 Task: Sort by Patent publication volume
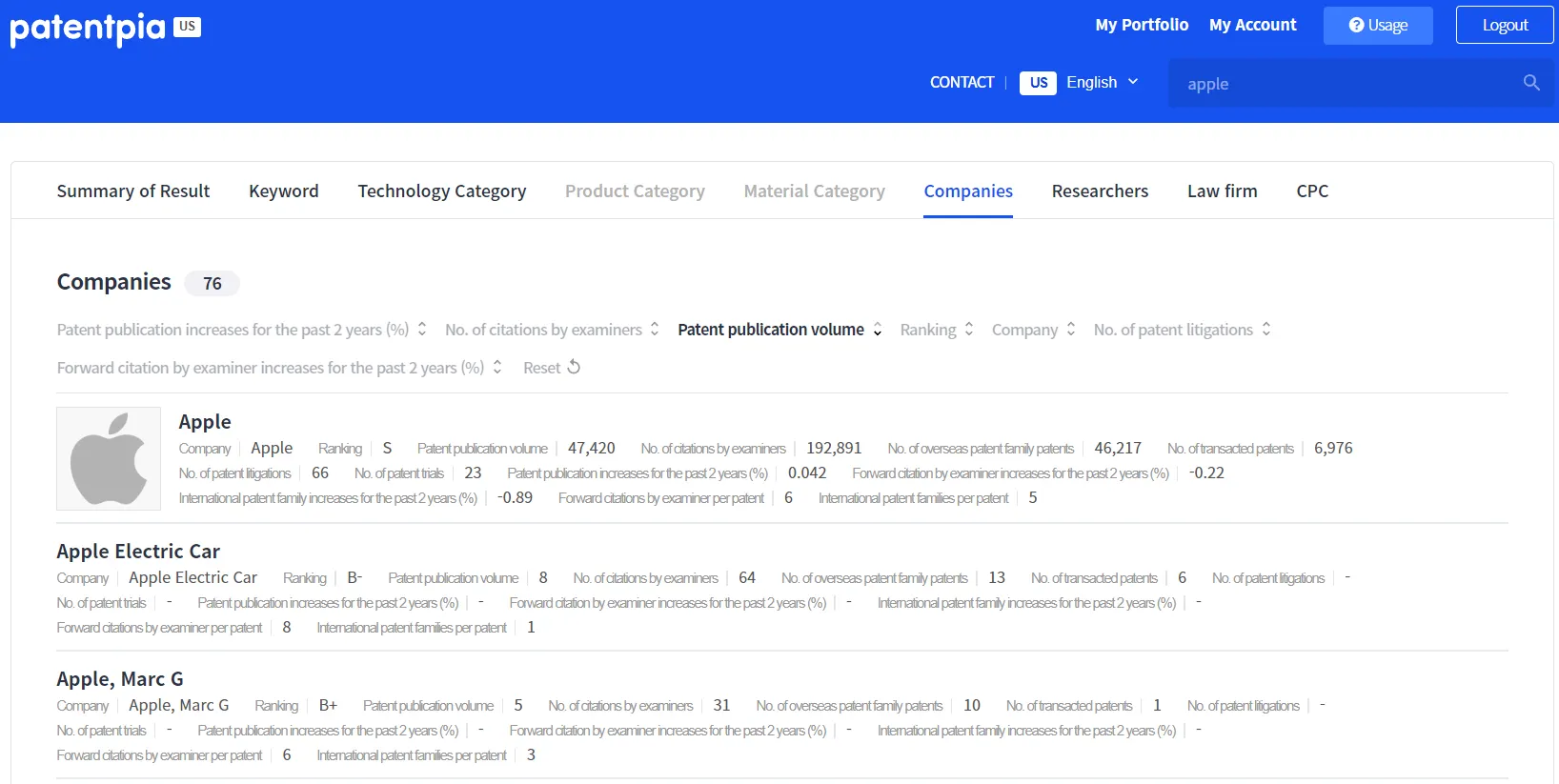[780, 330]
